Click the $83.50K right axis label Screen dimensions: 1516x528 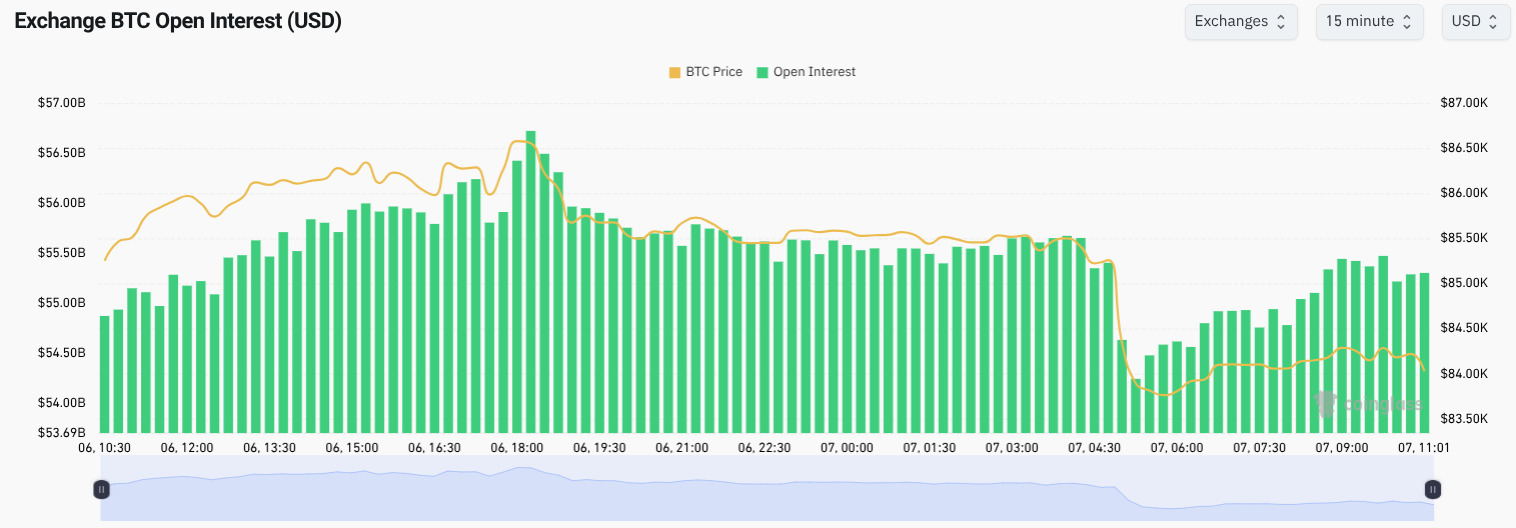[1464, 419]
